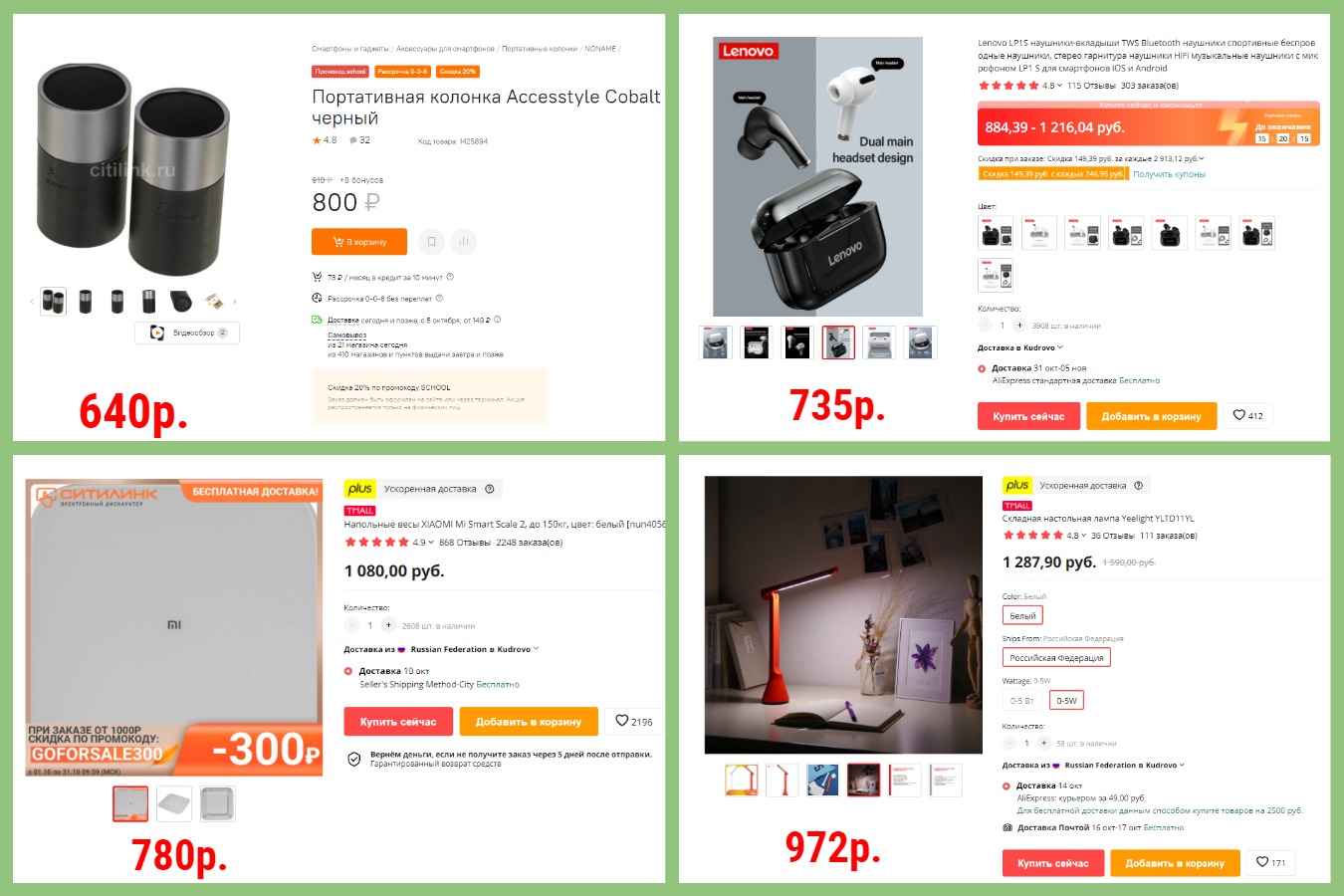Open Портативные колонки breadcrumb
1344x896 pixels.
pyautogui.click(x=540, y=49)
